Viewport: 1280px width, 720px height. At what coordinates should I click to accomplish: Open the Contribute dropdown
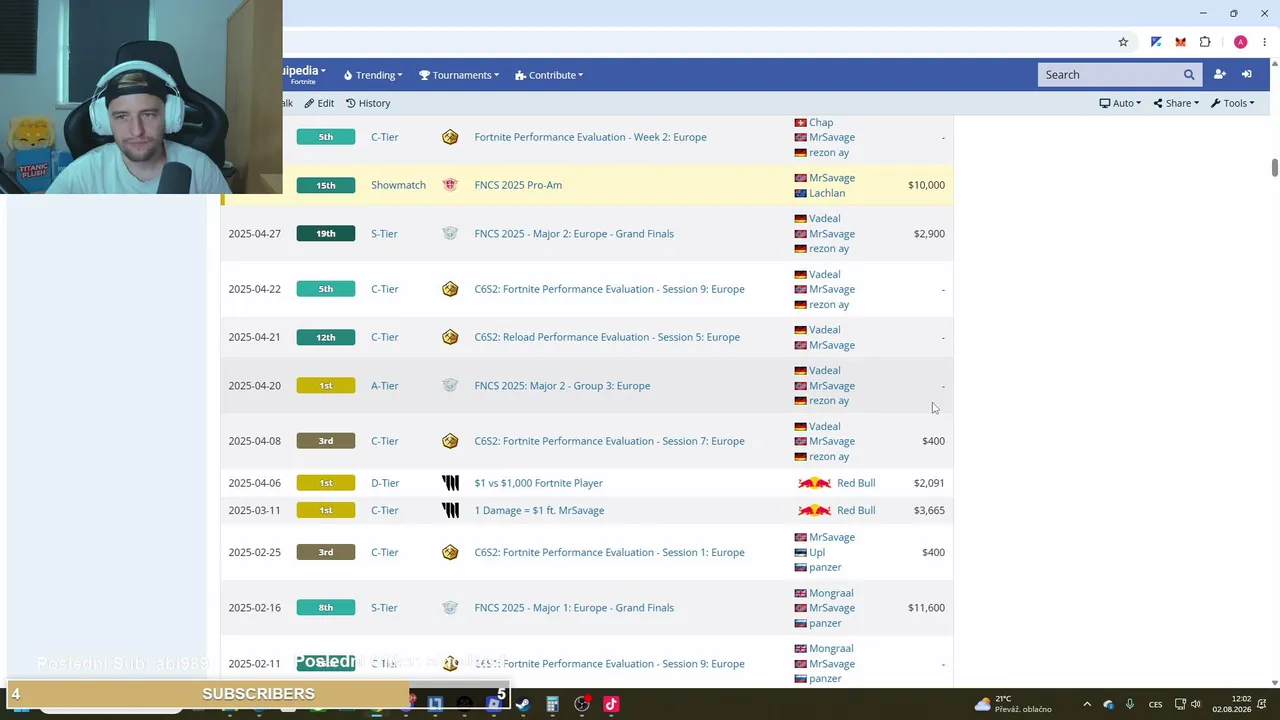point(549,75)
